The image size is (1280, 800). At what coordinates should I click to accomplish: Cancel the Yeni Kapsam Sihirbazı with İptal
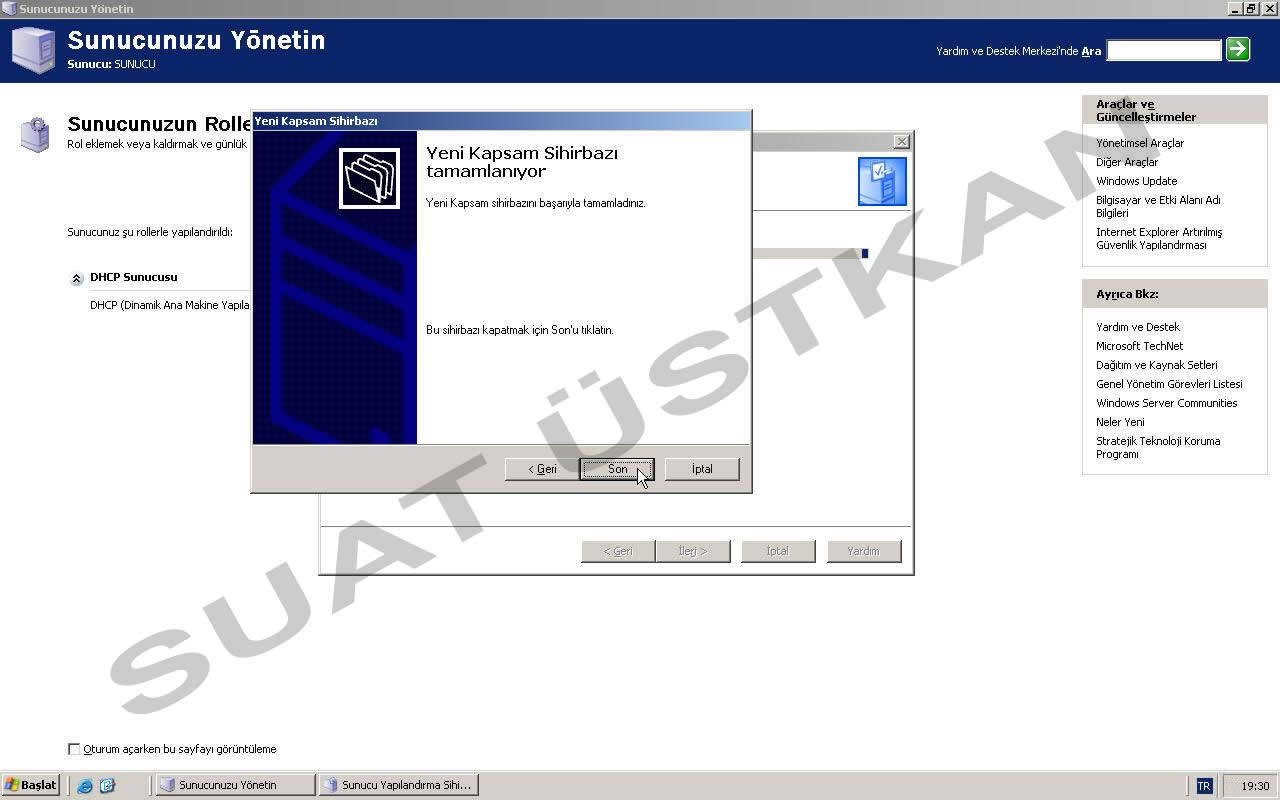[x=702, y=469]
